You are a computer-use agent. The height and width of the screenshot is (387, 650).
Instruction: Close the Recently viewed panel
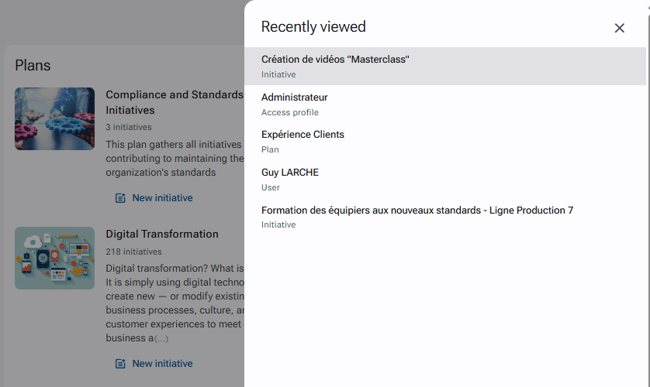(x=619, y=28)
